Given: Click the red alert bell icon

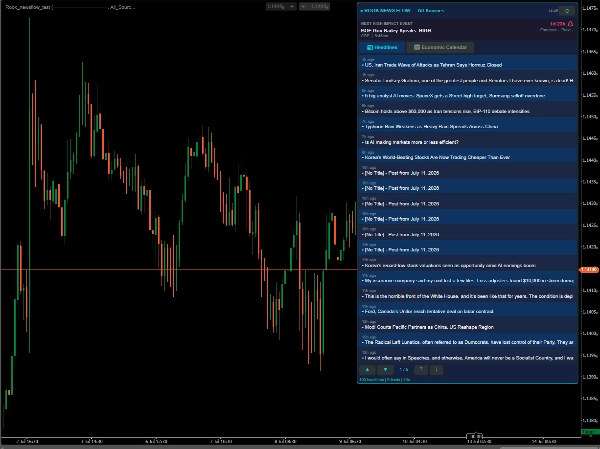Looking at the screenshot, I should click(x=571, y=24).
